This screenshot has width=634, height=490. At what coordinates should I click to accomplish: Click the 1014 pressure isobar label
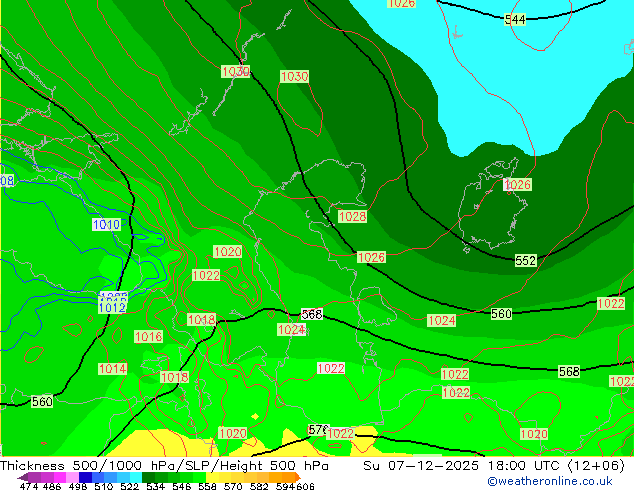(113, 368)
